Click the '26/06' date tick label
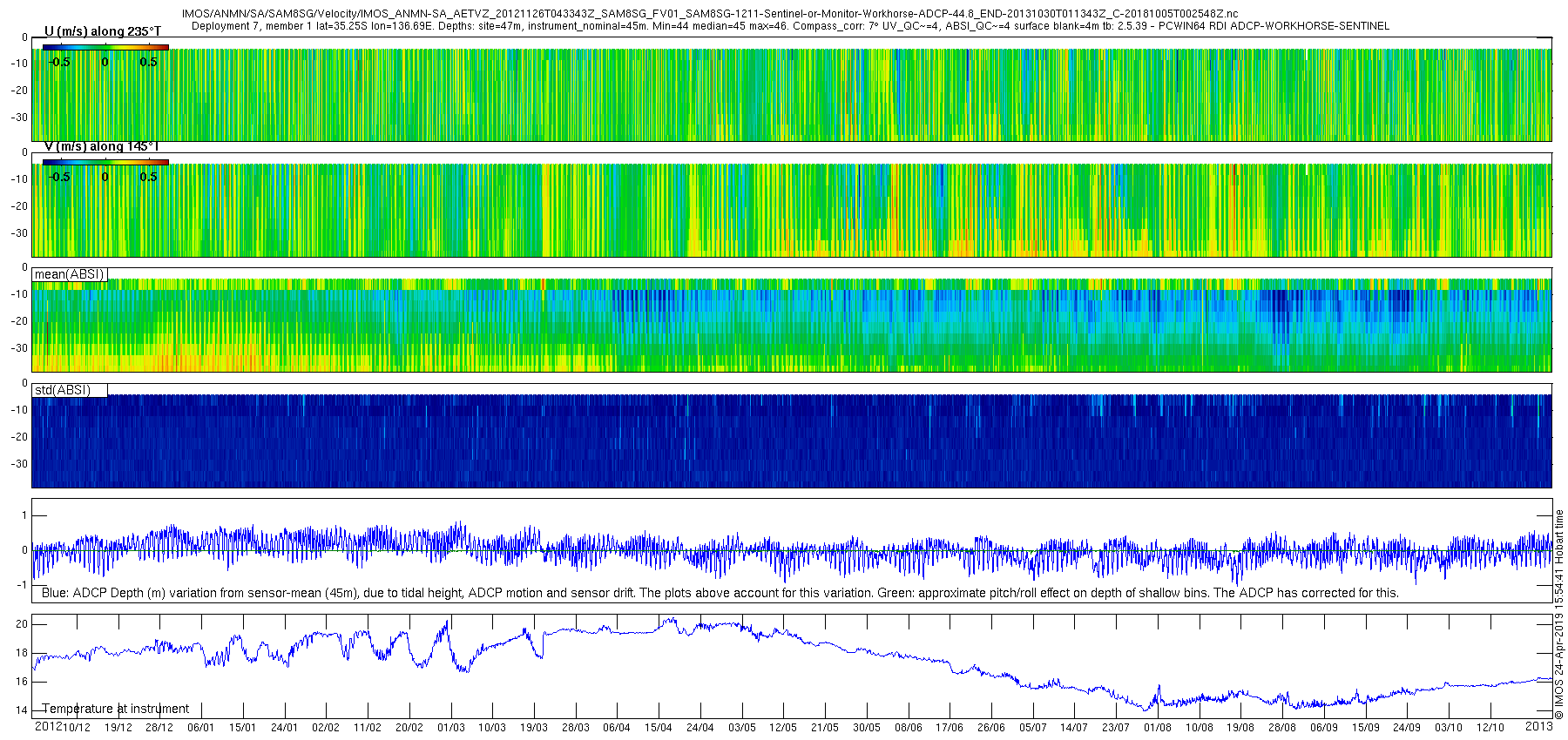1568x740 pixels. (991, 727)
